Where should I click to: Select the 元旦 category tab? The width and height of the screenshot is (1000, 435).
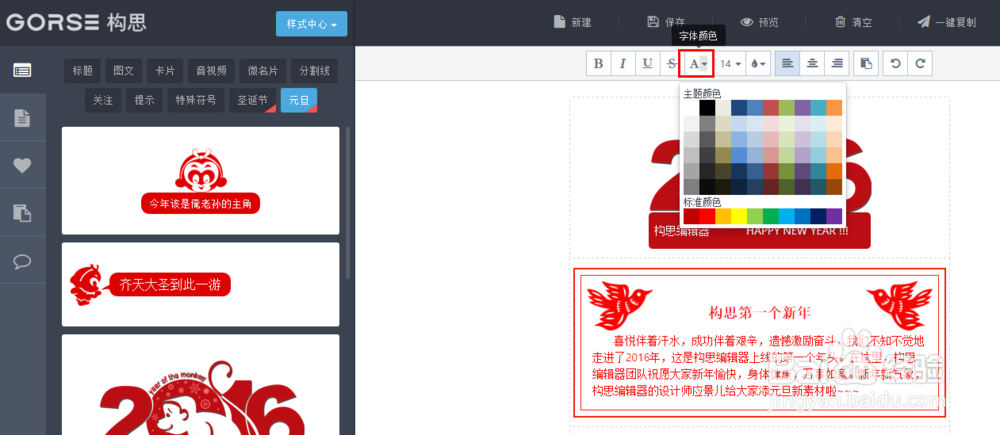[x=298, y=100]
